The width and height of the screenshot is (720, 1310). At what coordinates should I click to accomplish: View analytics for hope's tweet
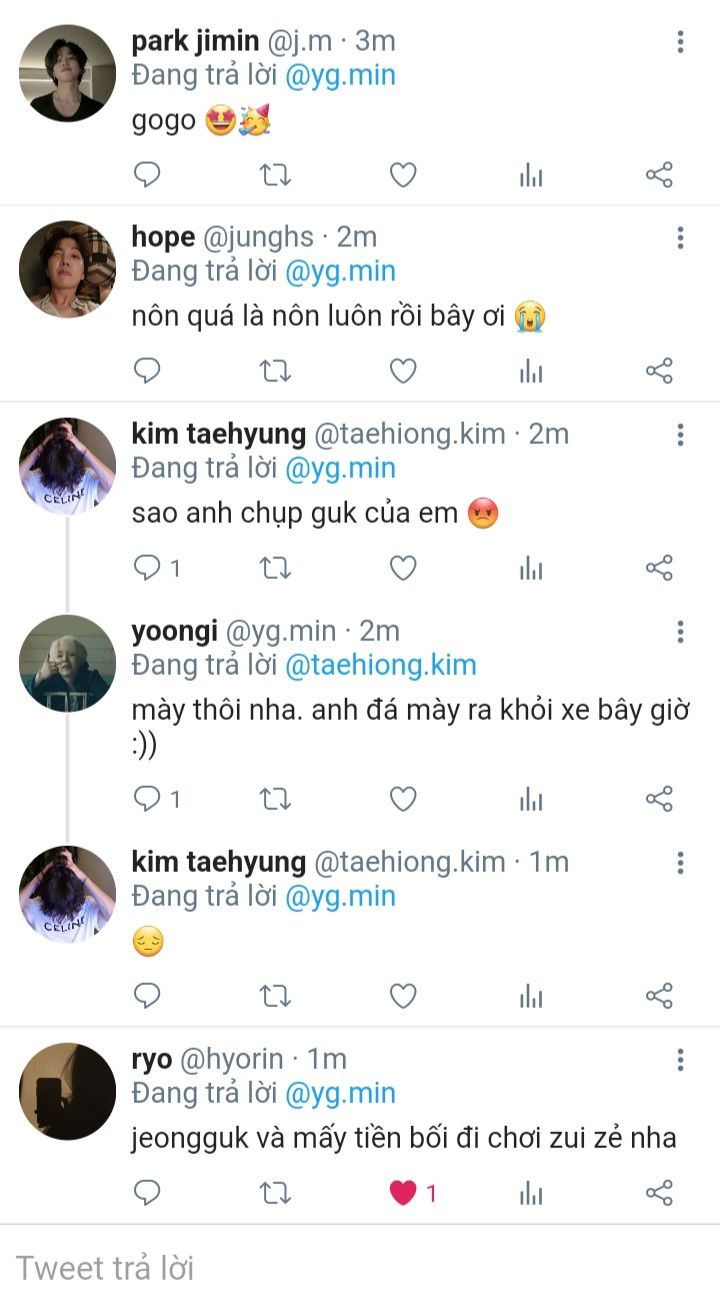531,371
